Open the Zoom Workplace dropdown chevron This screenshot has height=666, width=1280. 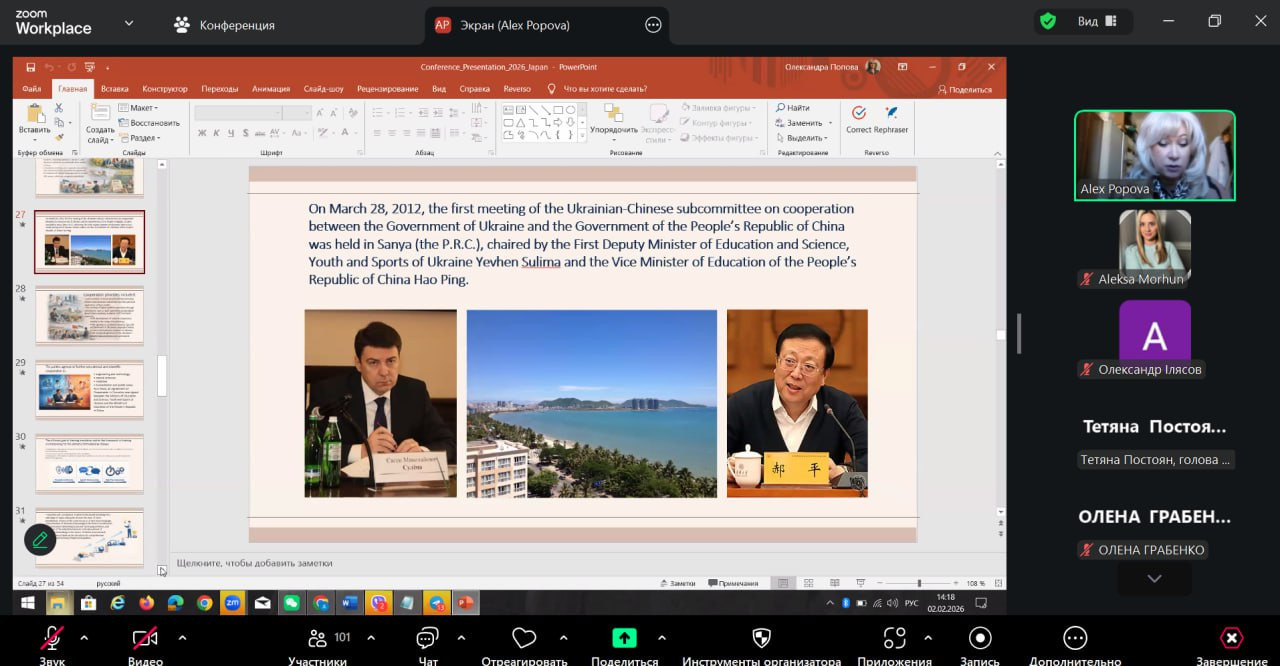(x=128, y=22)
